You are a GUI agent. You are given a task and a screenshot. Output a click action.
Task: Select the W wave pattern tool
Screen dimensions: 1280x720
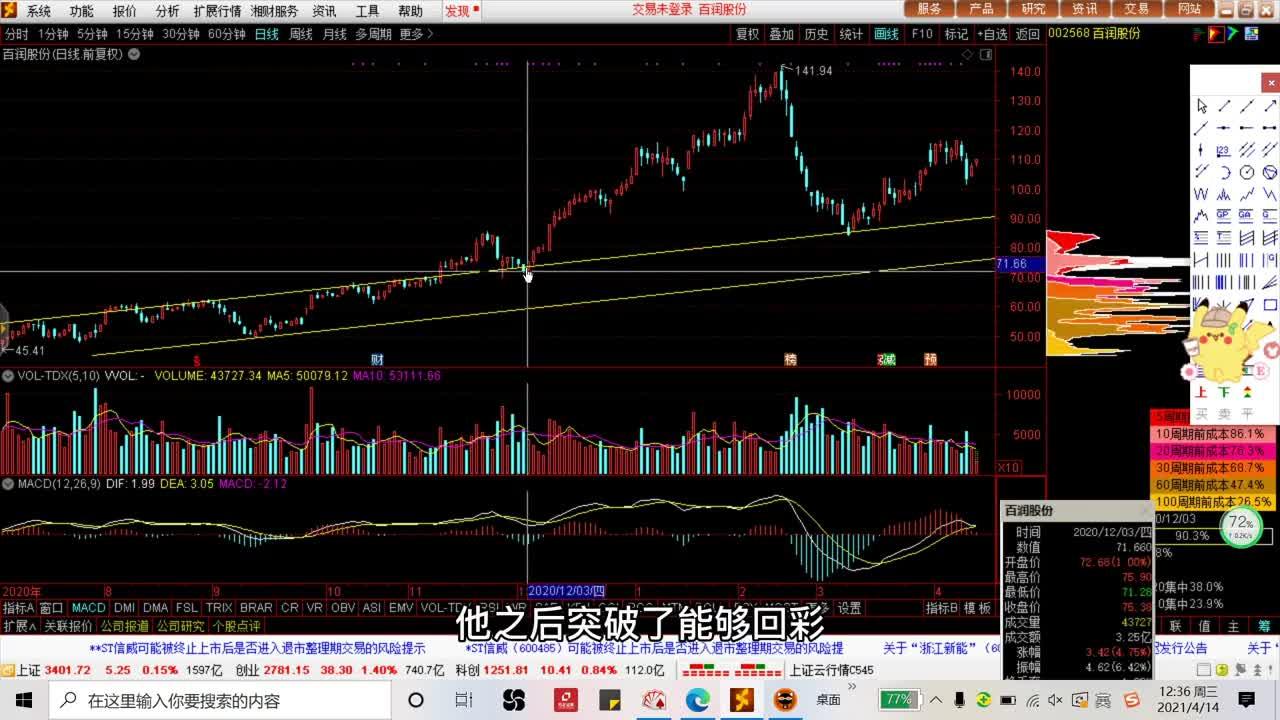coord(1201,194)
